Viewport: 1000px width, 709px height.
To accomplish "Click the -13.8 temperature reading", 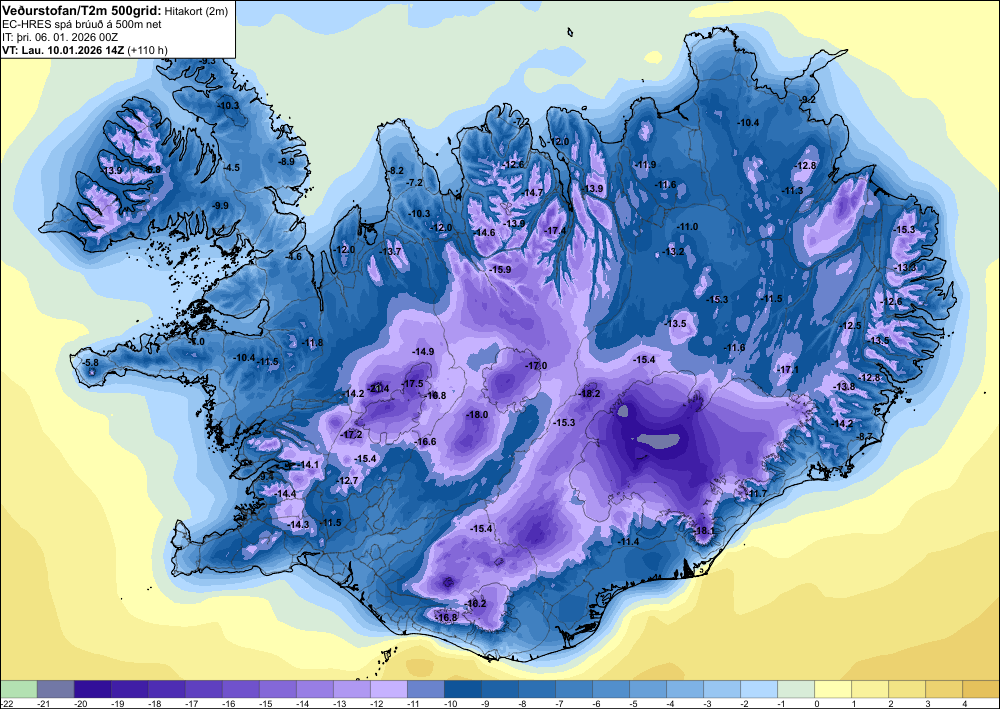I will tap(844, 386).
